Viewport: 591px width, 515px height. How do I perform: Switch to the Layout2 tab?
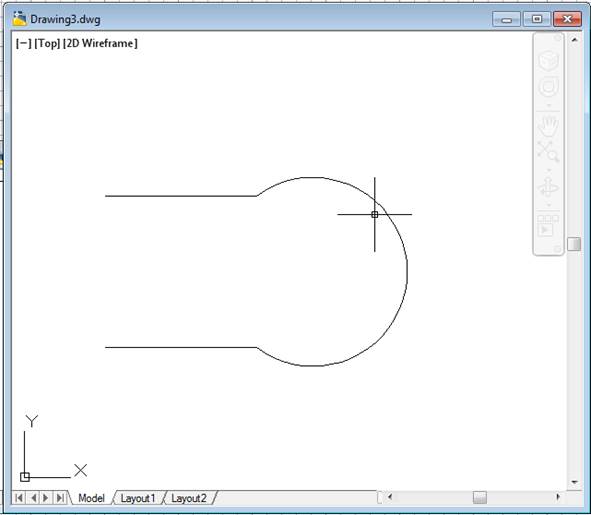189,498
